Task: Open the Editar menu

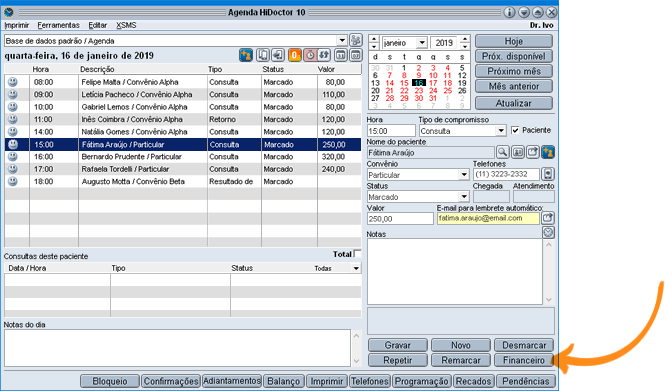Action: [98, 25]
